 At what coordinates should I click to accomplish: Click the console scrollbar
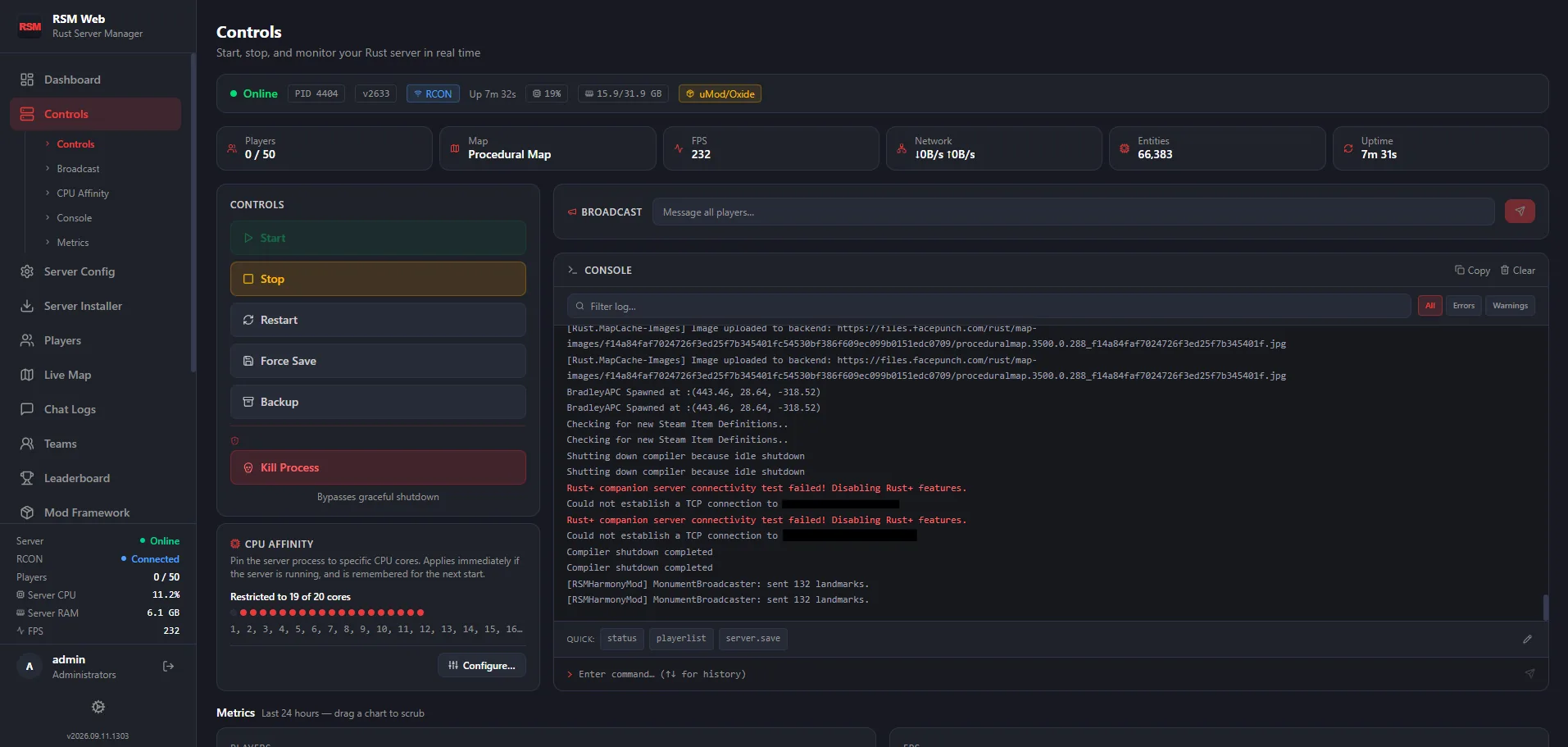point(1545,607)
